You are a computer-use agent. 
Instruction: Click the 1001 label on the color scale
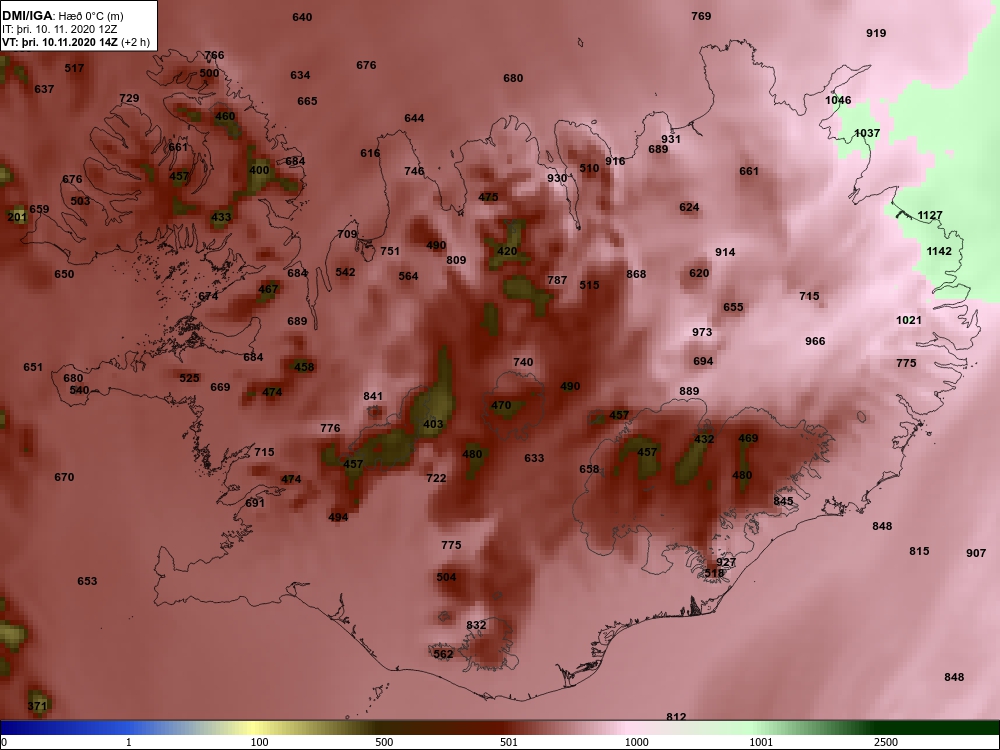click(761, 742)
